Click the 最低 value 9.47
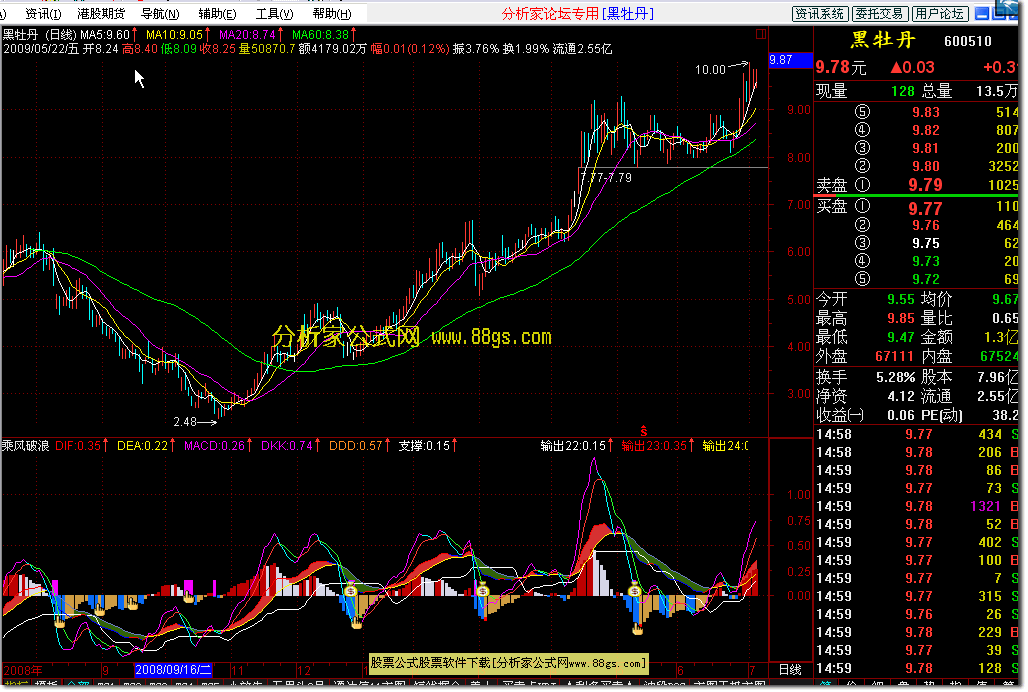This screenshot has height=692, width=1028. point(901,337)
